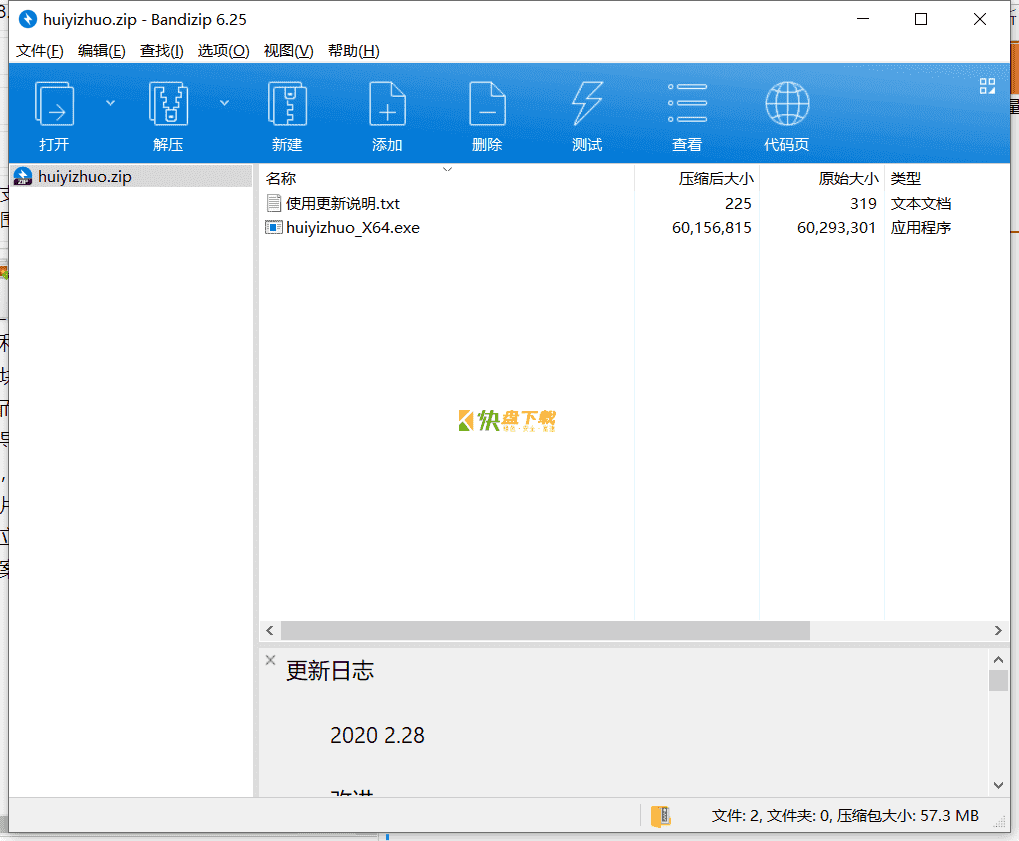Click the 文本文档 type cell
This screenshot has height=841, width=1019.
(x=921, y=203)
